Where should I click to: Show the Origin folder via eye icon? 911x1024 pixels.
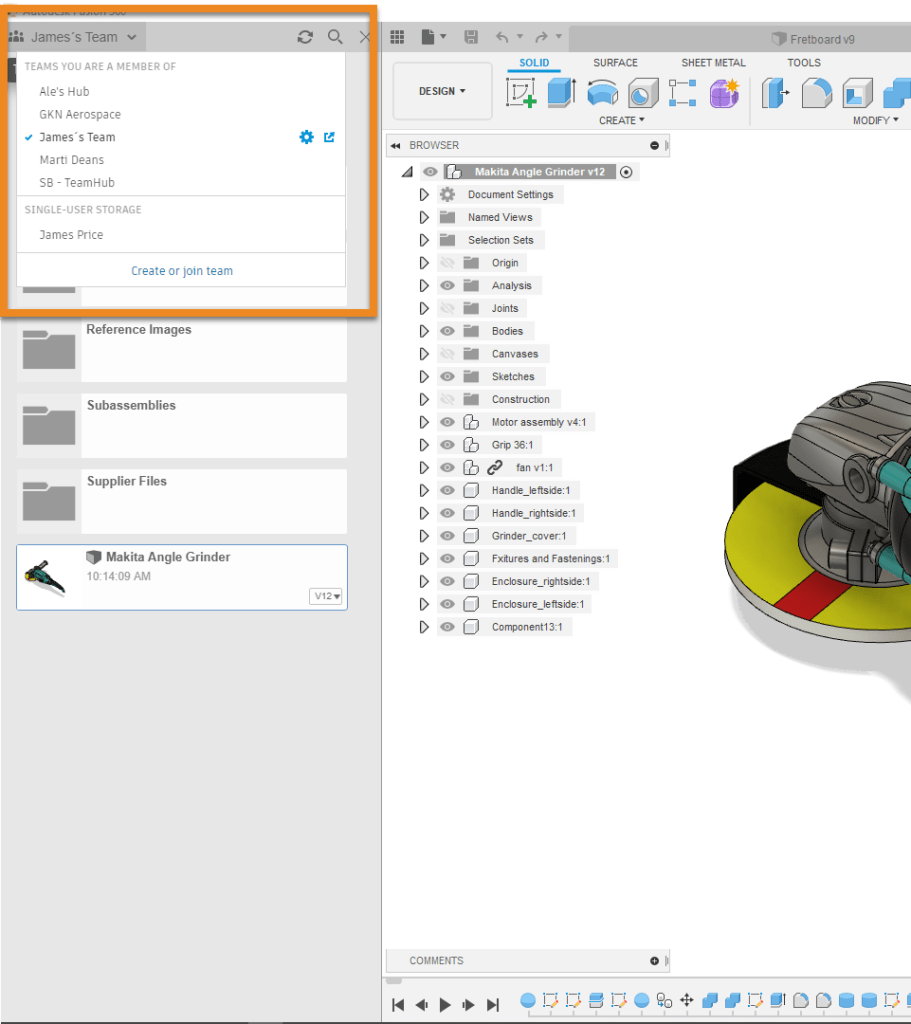click(x=447, y=263)
